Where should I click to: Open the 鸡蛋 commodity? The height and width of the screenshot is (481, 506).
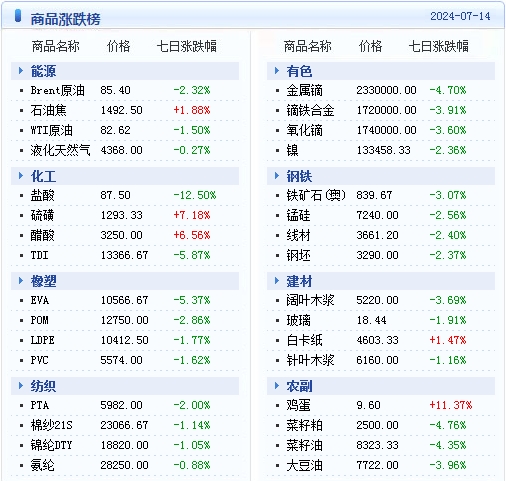pyautogui.click(x=298, y=405)
